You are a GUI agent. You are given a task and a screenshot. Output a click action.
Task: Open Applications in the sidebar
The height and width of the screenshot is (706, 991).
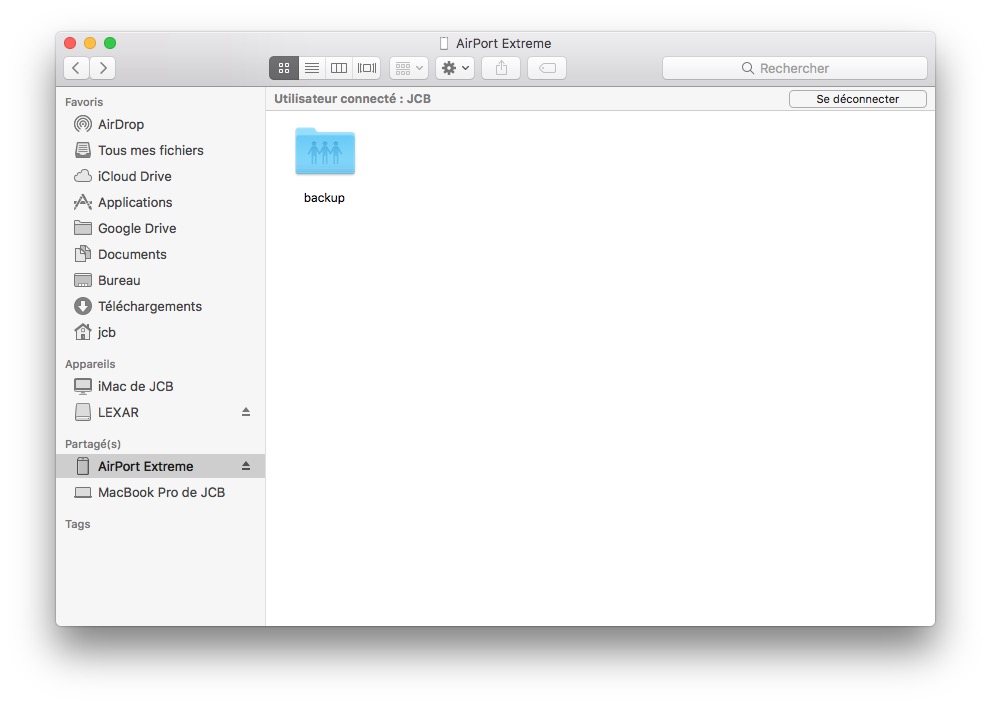point(160,202)
